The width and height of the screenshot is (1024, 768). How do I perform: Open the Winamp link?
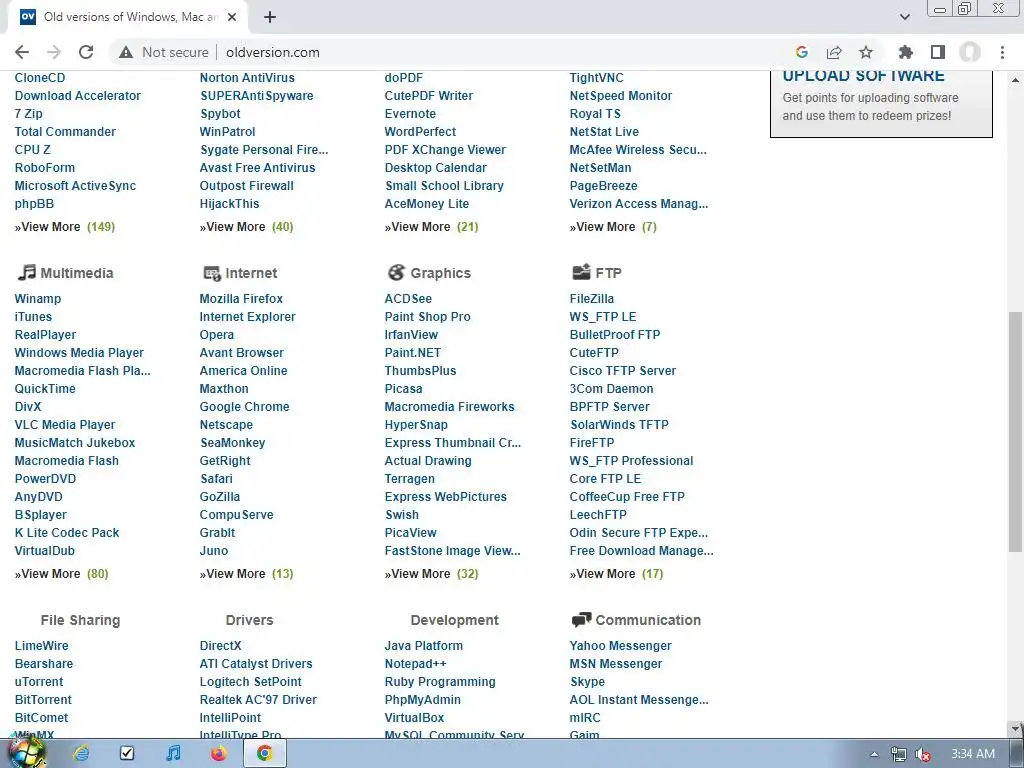coord(38,298)
